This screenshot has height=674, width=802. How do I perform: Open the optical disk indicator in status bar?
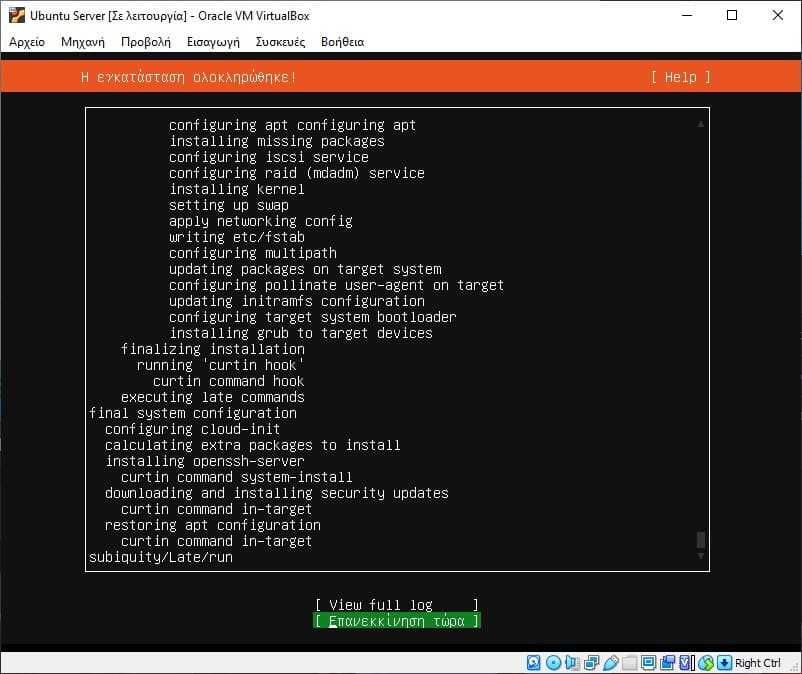point(553,663)
